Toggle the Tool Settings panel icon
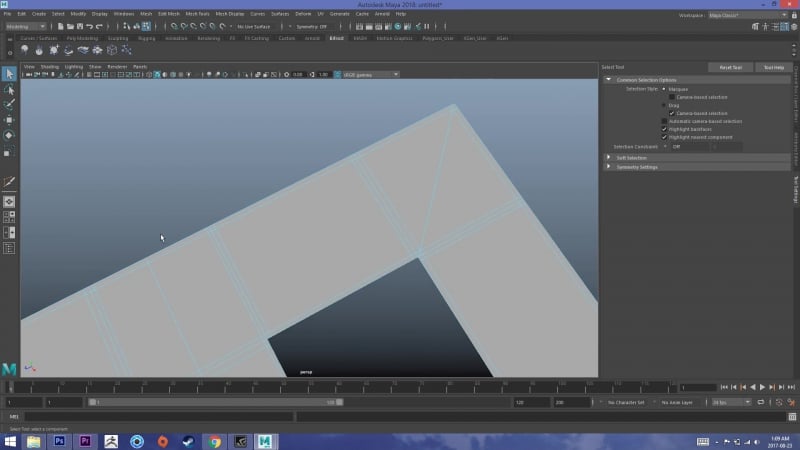Image resolution: width=800 pixels, height=450 pixels. pos(785,27)
